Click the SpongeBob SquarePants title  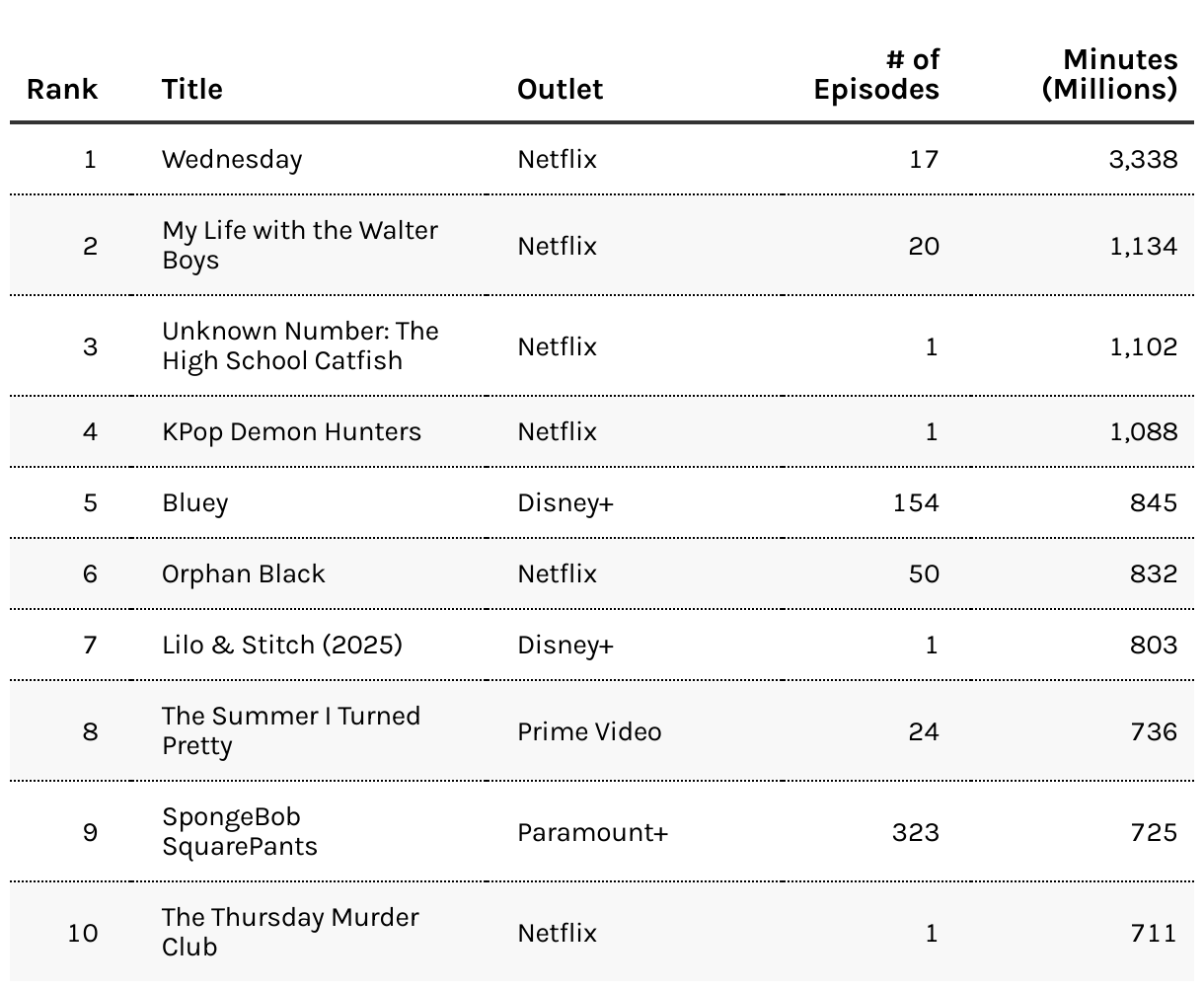click(240, 831)
